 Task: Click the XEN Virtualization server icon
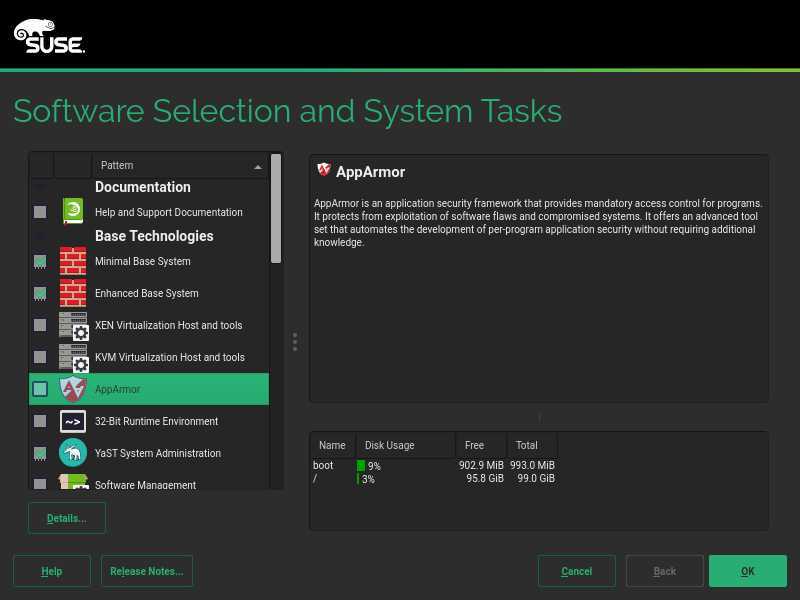(73, 326)
